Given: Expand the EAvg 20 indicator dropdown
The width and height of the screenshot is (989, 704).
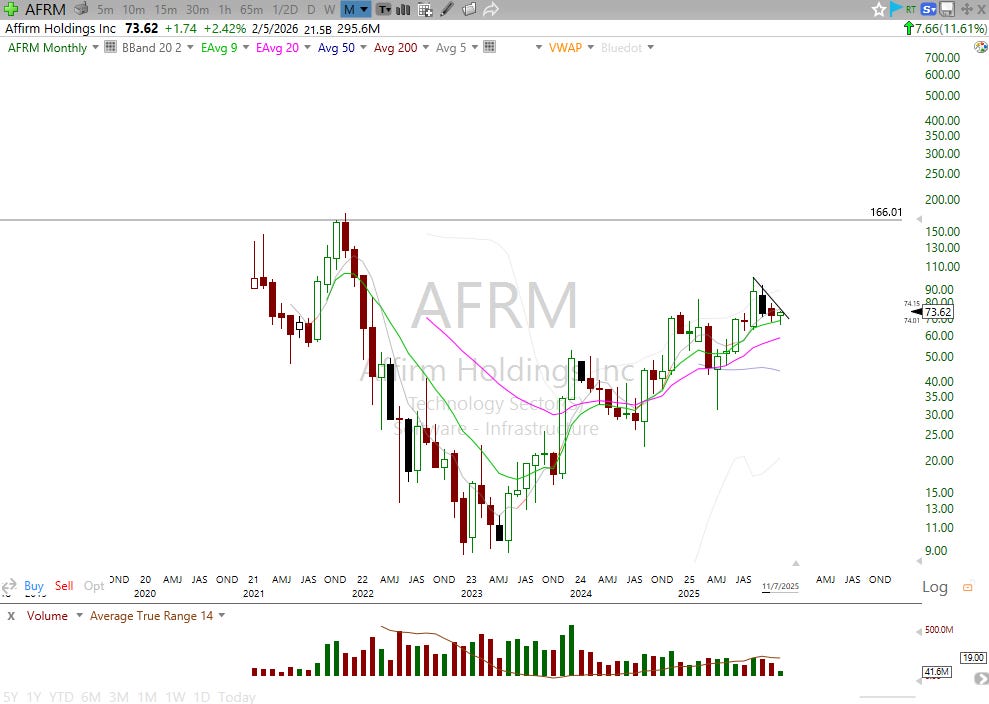Looking at the screenshot, I should 307,47.
